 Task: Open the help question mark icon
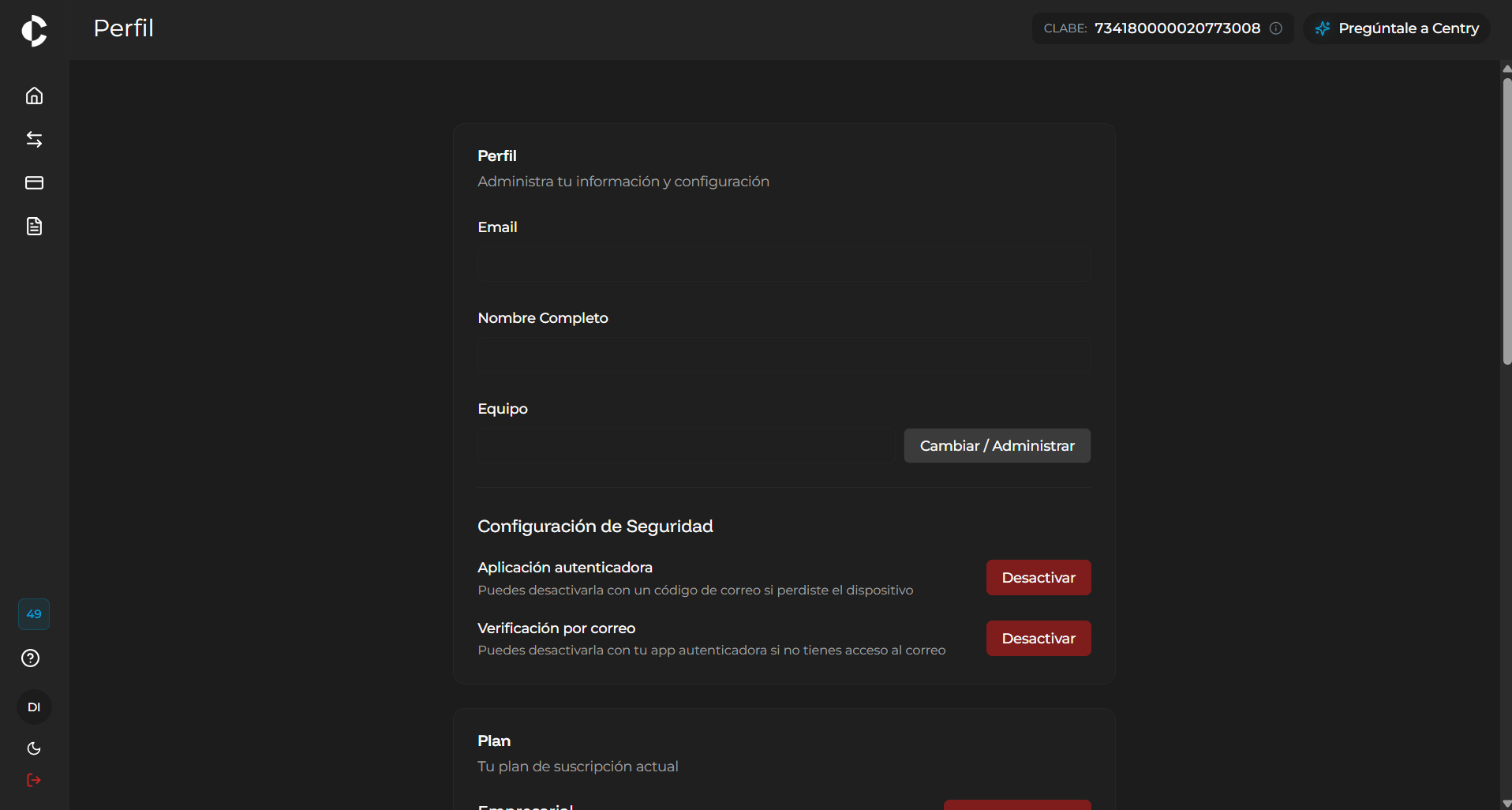pyautogui.click(x=31, y=658)
